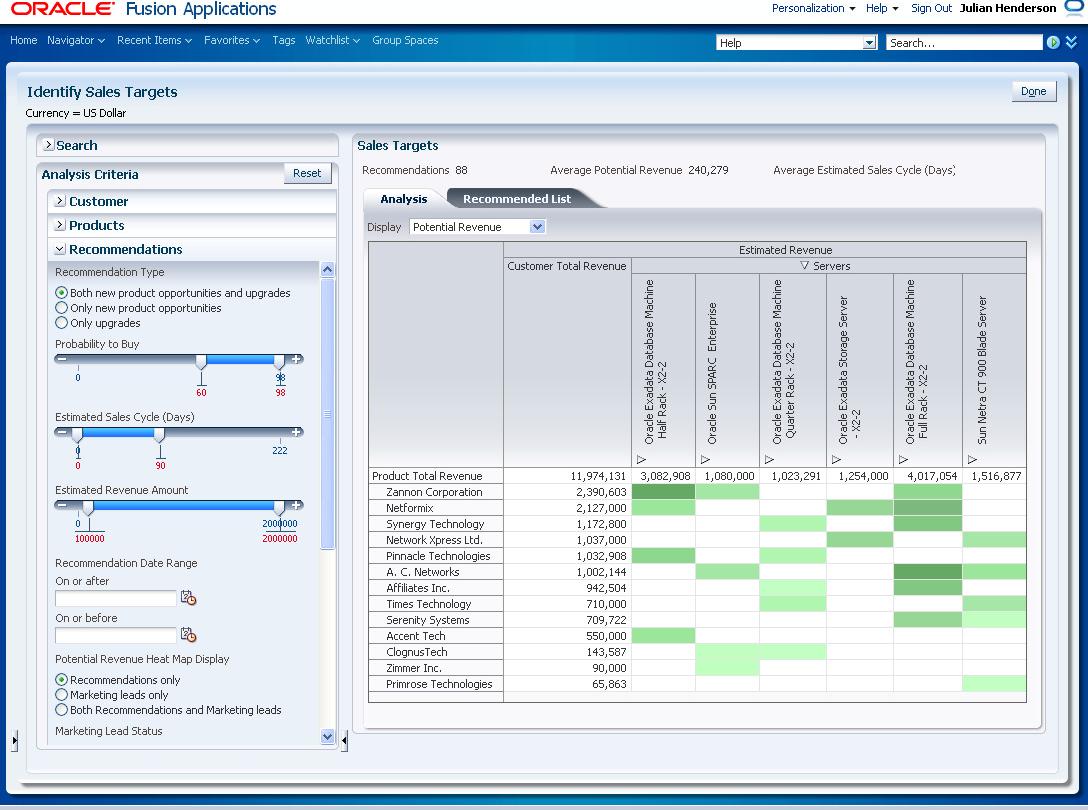Click the sort triangle under Oracle Sun SPARC Enterprise column
This screenshot has width=1088, height=810.
[706, 458]
